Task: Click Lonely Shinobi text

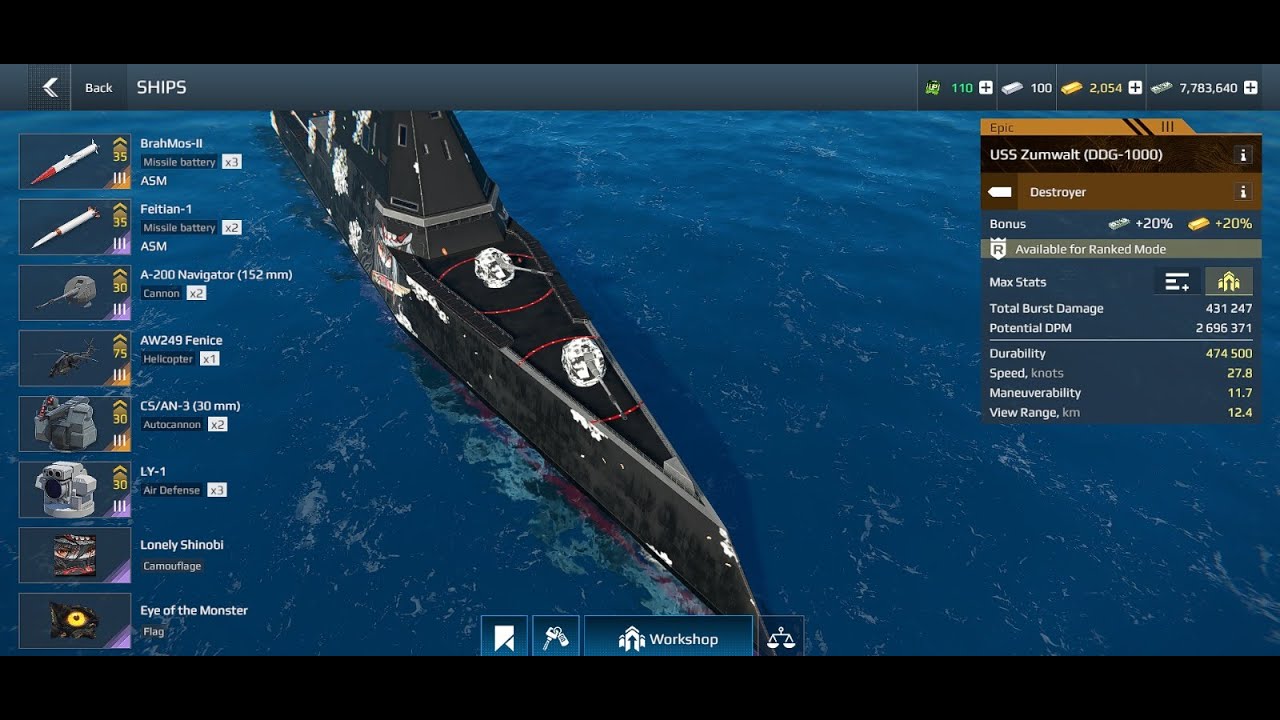Action: 182,545
